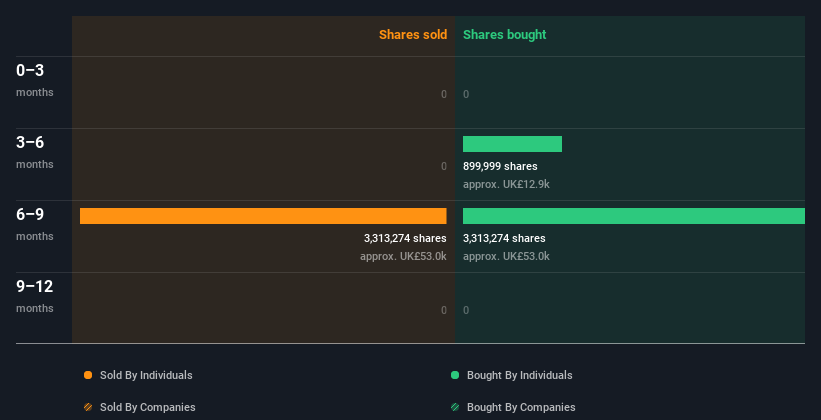Click the approx. UK£12.9k value
The image size is (821, 420).
(506, 184)
